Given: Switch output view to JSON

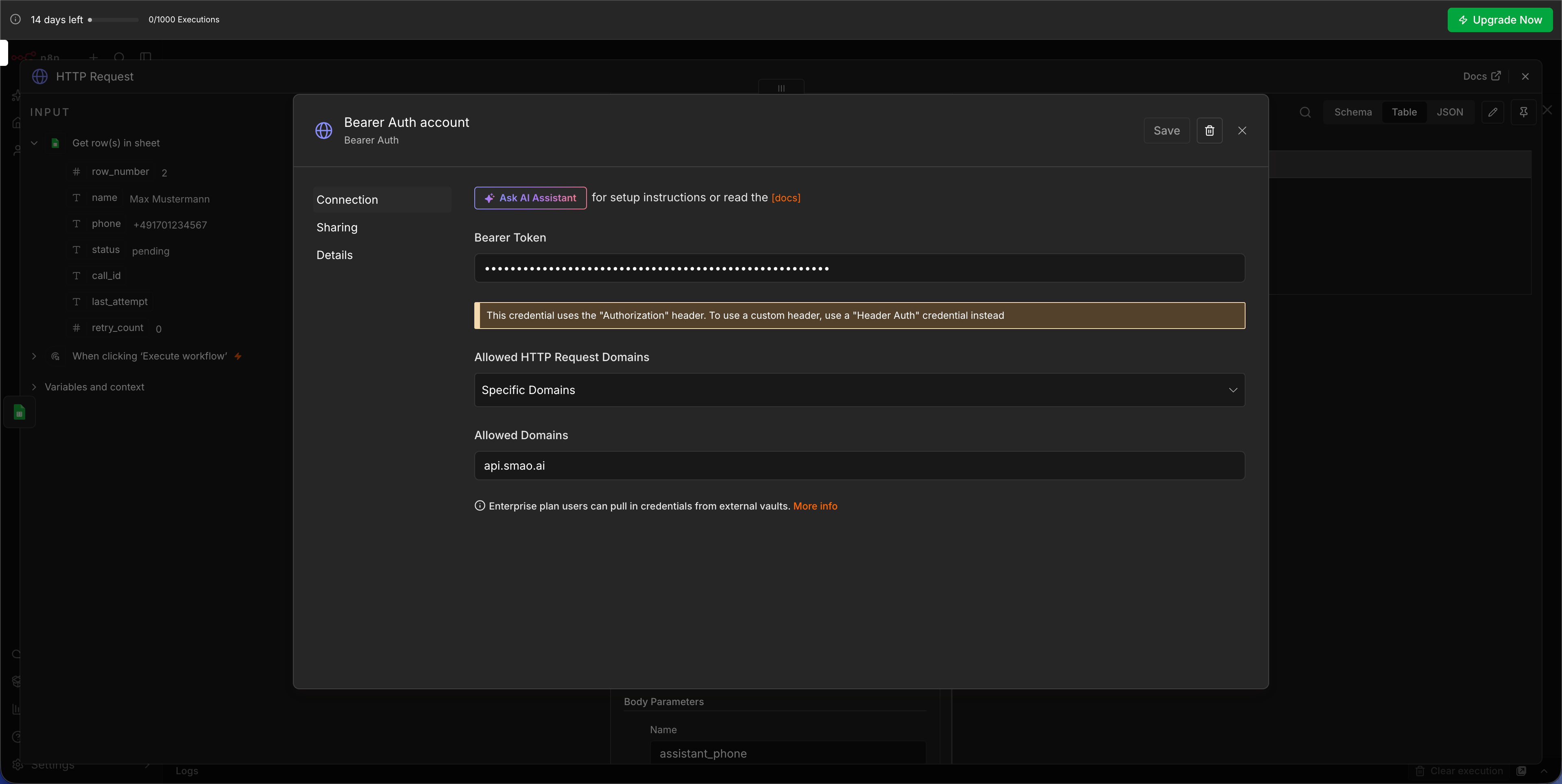Looking at the screenshot, I should [1449, 112].
